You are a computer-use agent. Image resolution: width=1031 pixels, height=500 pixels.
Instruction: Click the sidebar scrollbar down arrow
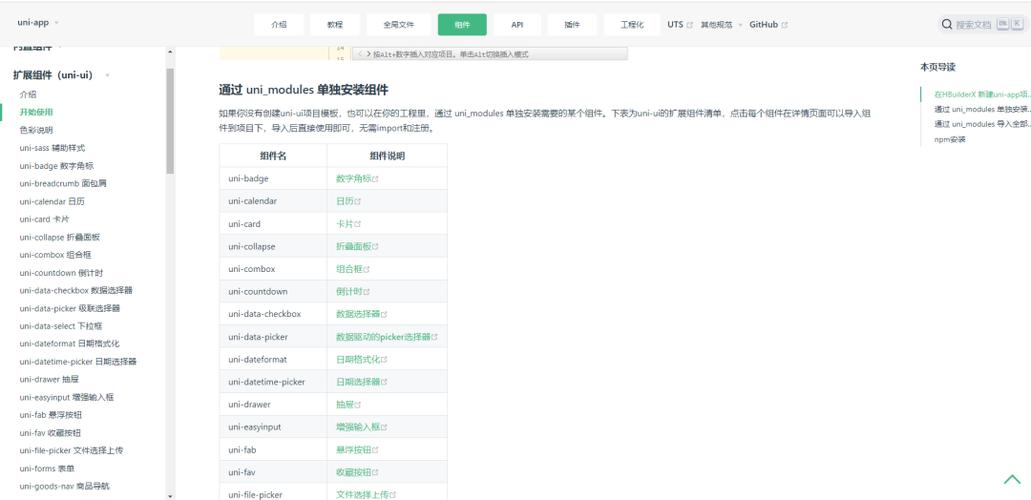click(170, 496)
